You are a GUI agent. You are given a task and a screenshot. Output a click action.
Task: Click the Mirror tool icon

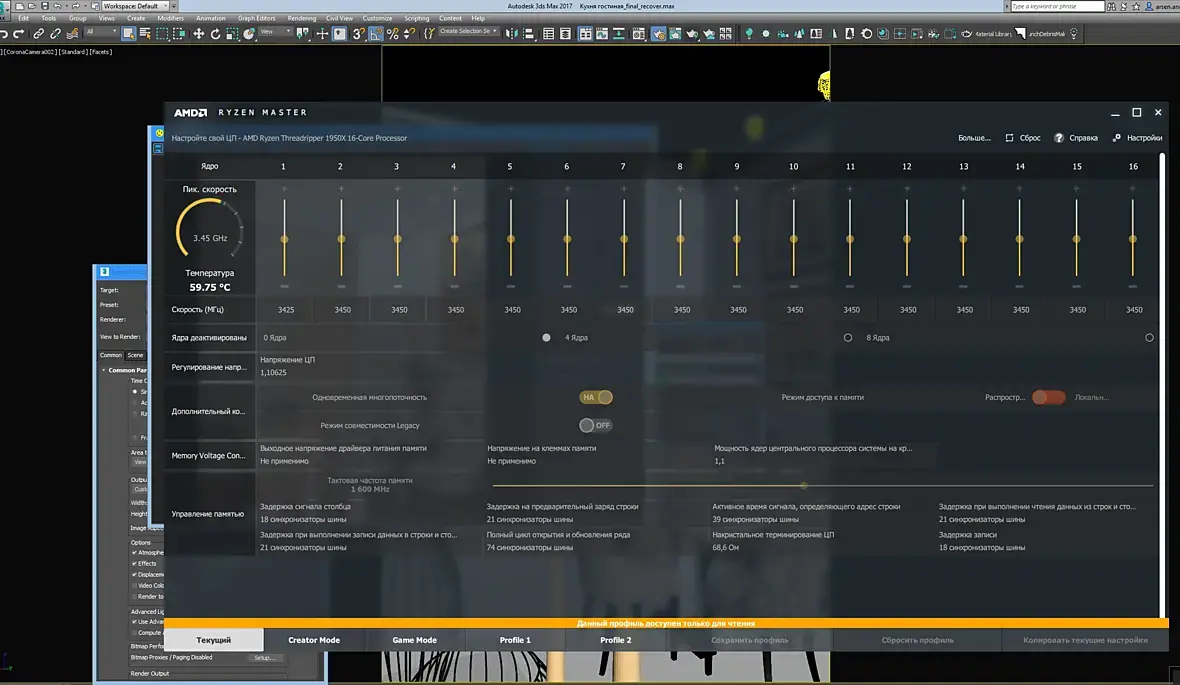[x=511, y=34]
